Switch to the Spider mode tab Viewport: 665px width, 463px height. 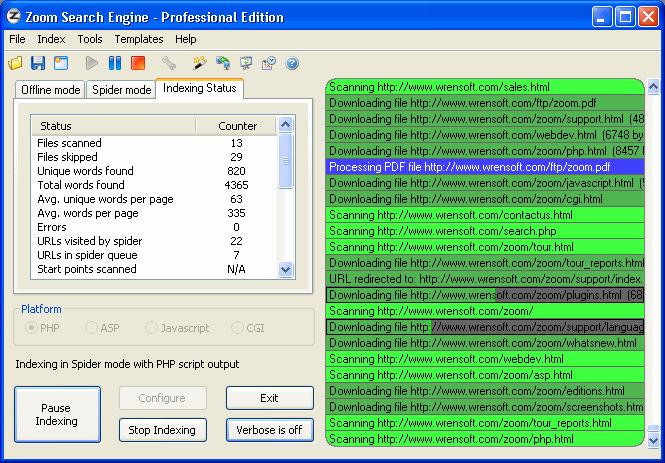pos(122,90)
